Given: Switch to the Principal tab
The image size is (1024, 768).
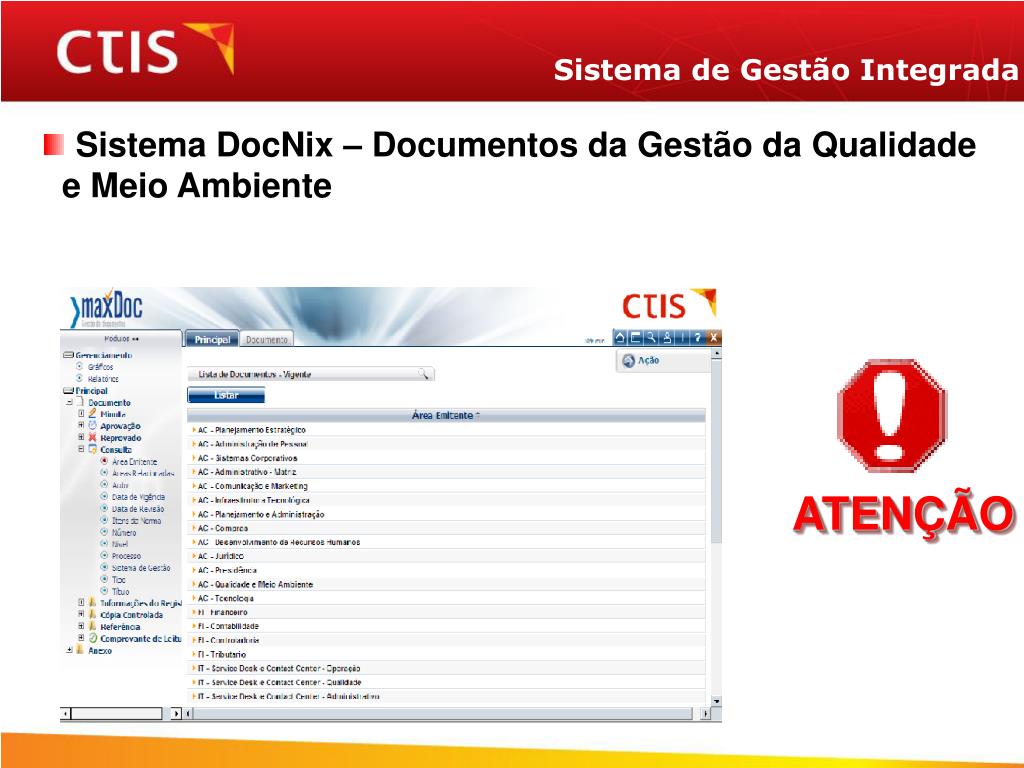Looking at the screenshot, I should point(212,339).
